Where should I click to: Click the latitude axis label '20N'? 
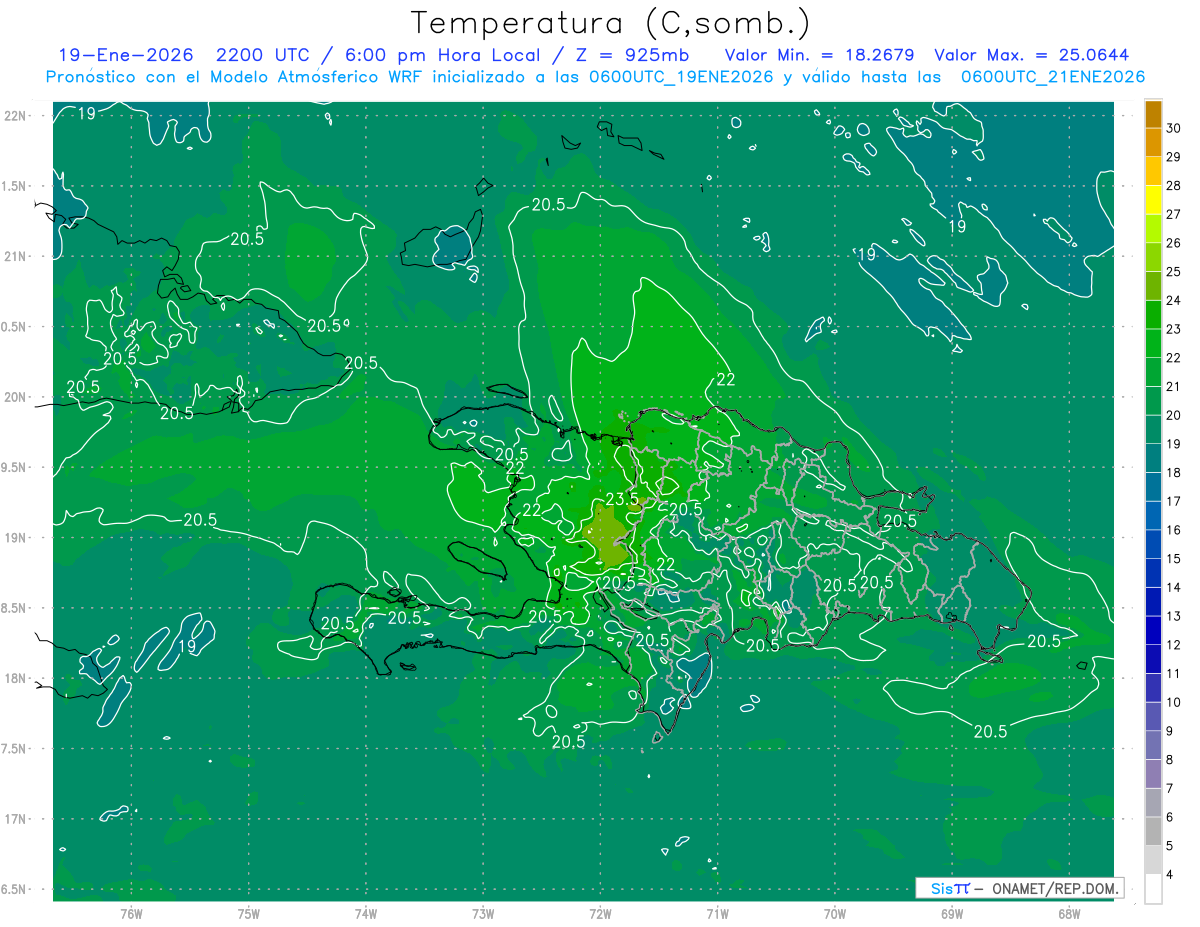click(x=15, y=397)
